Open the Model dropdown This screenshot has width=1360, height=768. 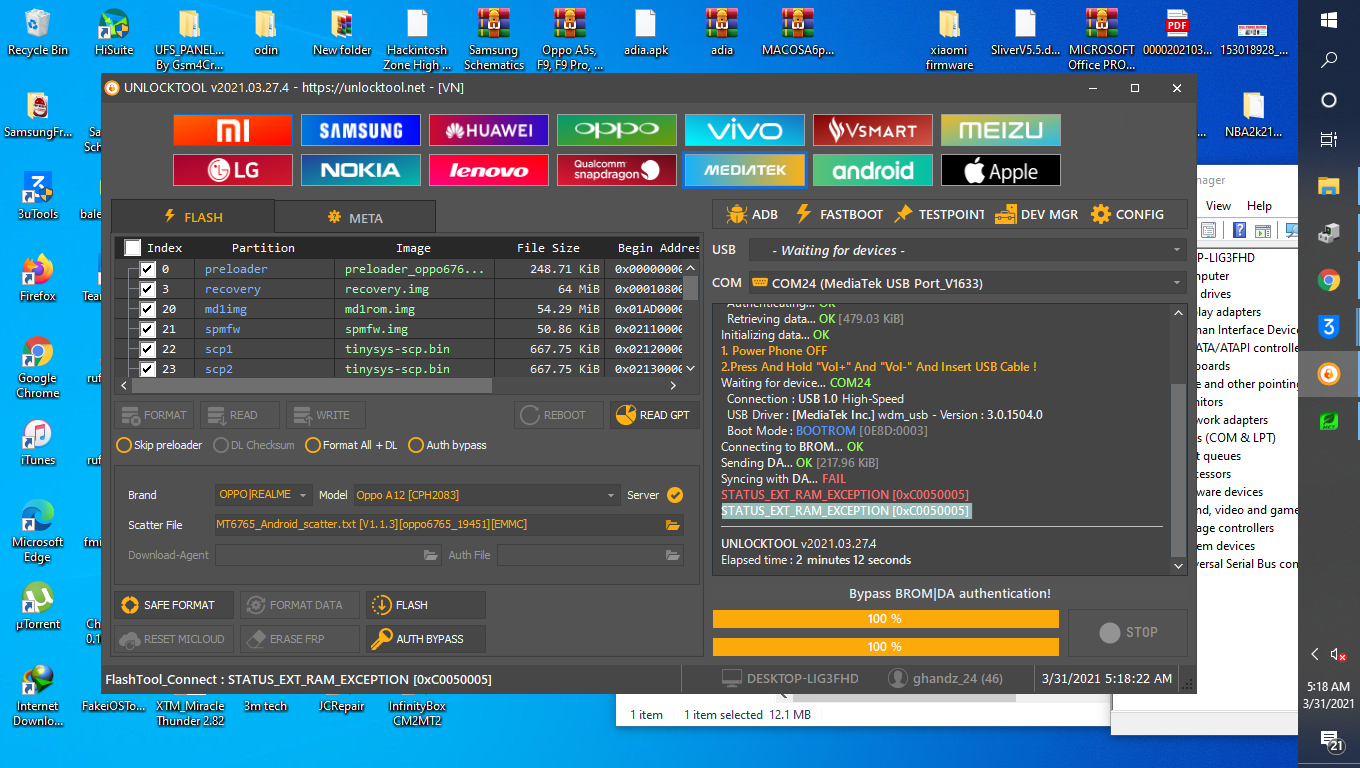487,495
